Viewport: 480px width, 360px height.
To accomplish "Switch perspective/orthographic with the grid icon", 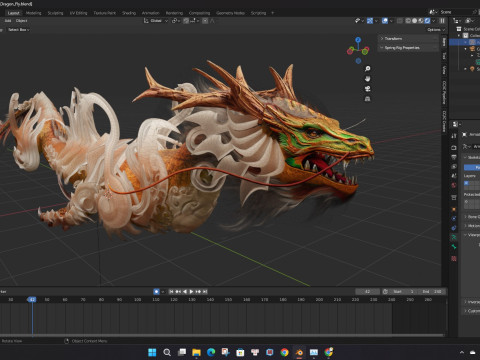I will 367,99.
